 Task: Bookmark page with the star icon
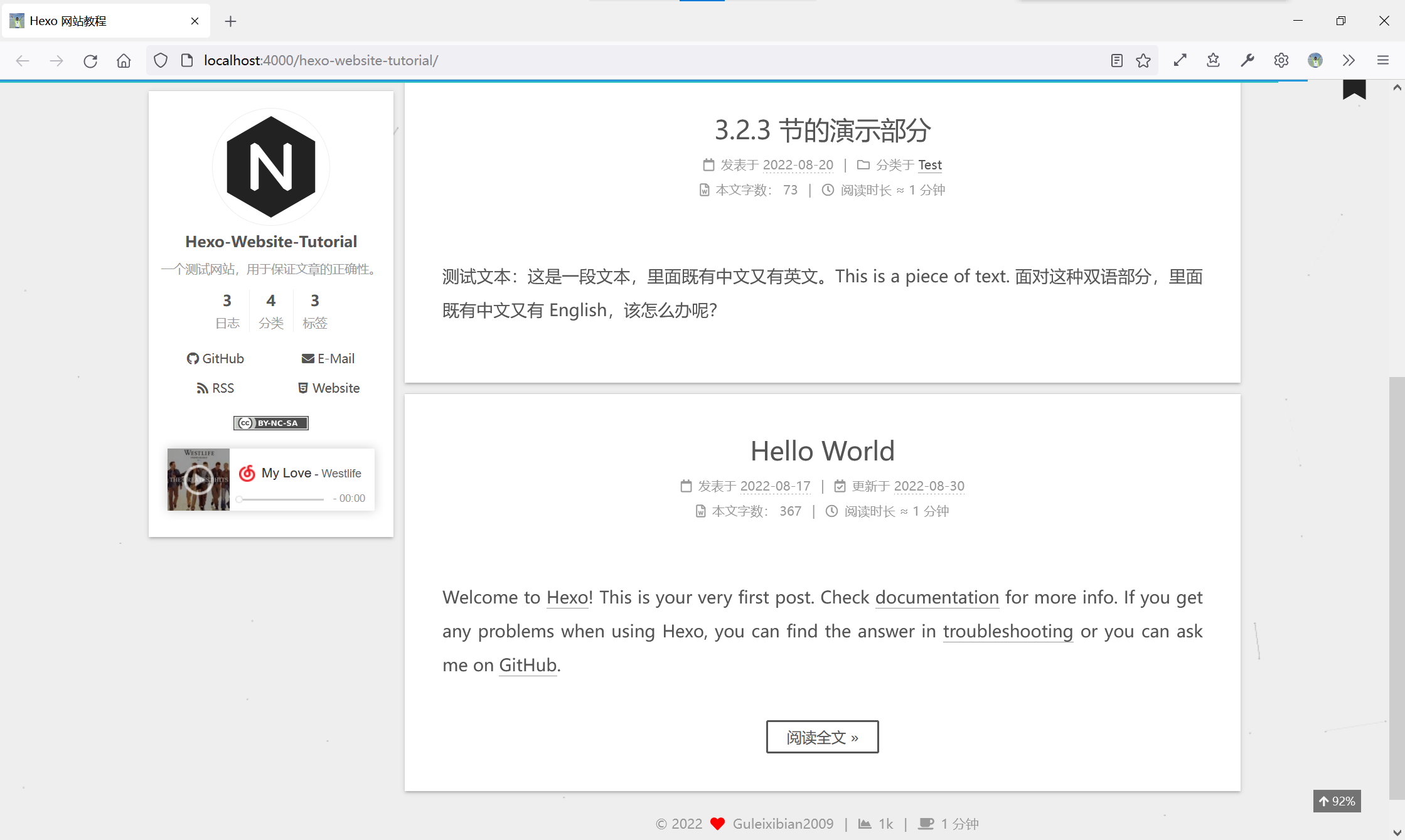pyautogui.click(x=1143, y=60)
